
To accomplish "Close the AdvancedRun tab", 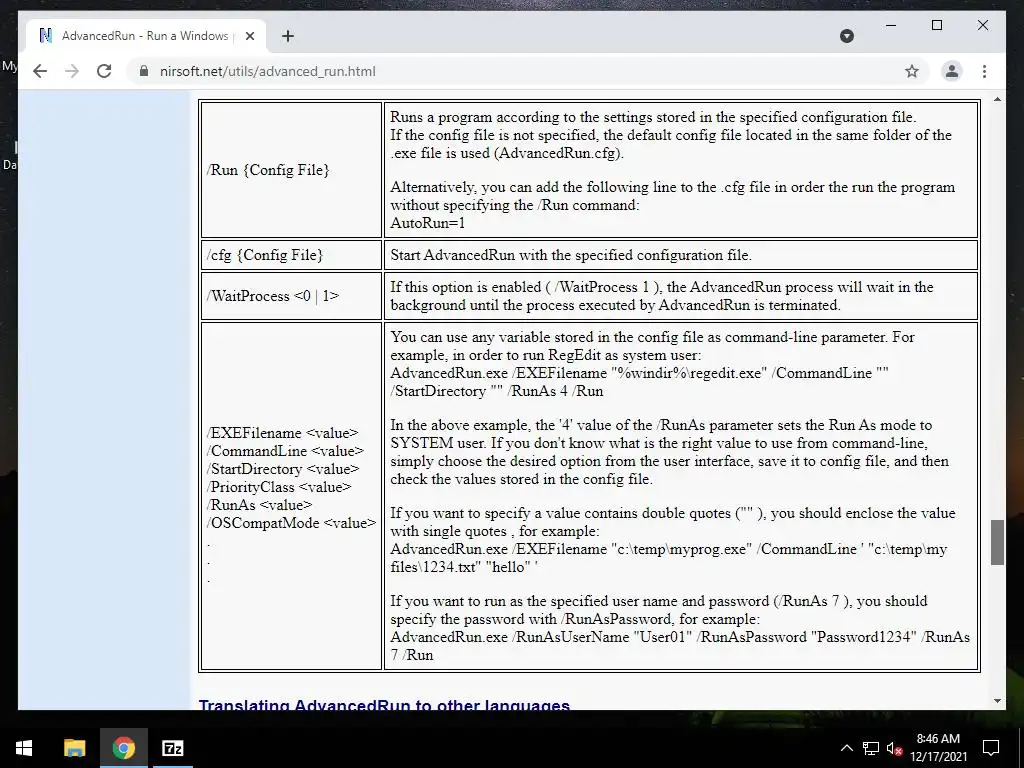I will click(249, 36).
